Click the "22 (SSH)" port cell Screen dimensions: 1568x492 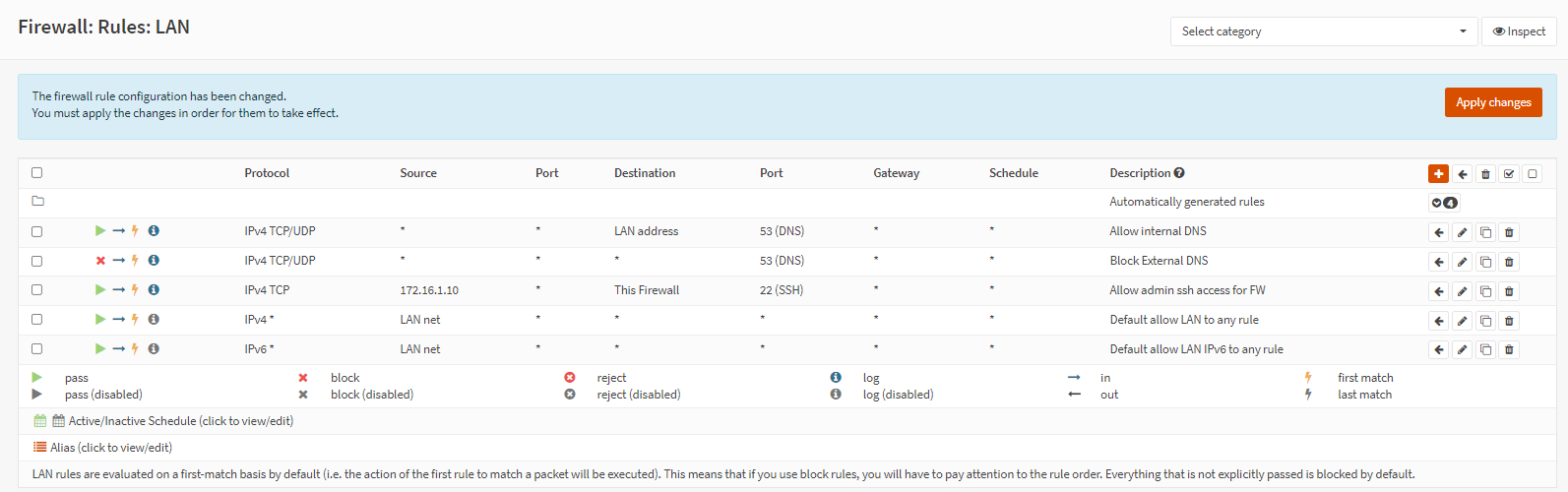click(782, 290)
